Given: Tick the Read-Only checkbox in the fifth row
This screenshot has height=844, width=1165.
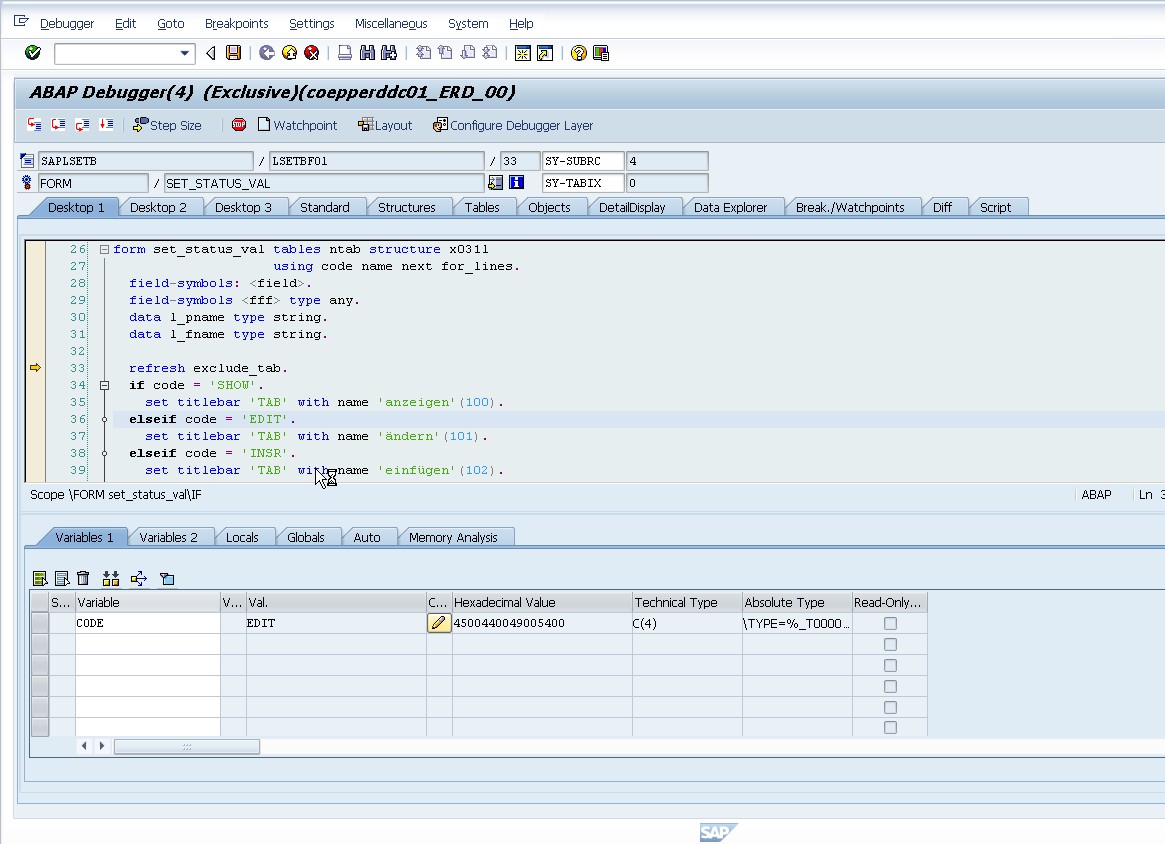Looking at the screenshot, I should point(890,707).
